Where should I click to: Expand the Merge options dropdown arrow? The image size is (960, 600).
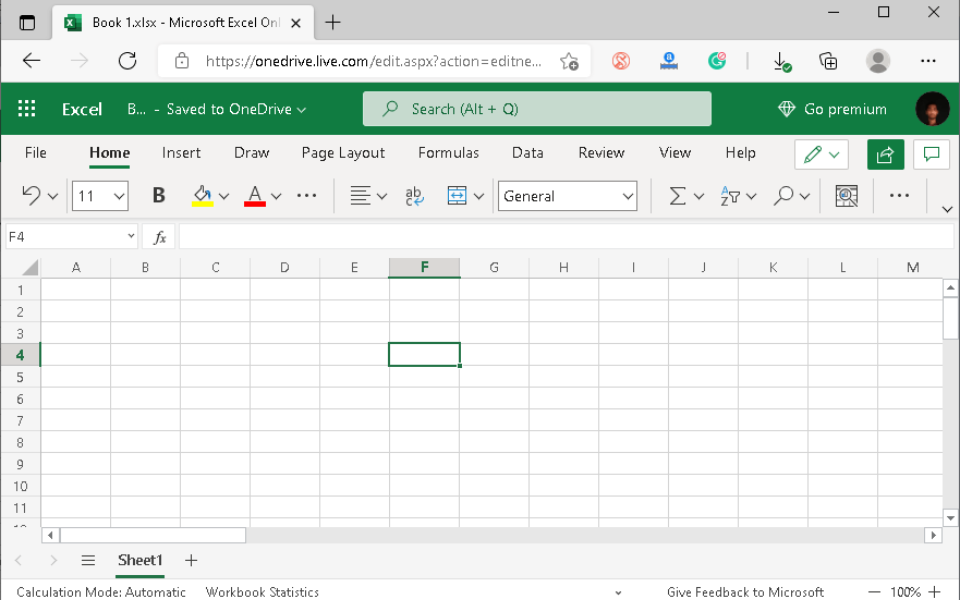(x=479, y=197)
